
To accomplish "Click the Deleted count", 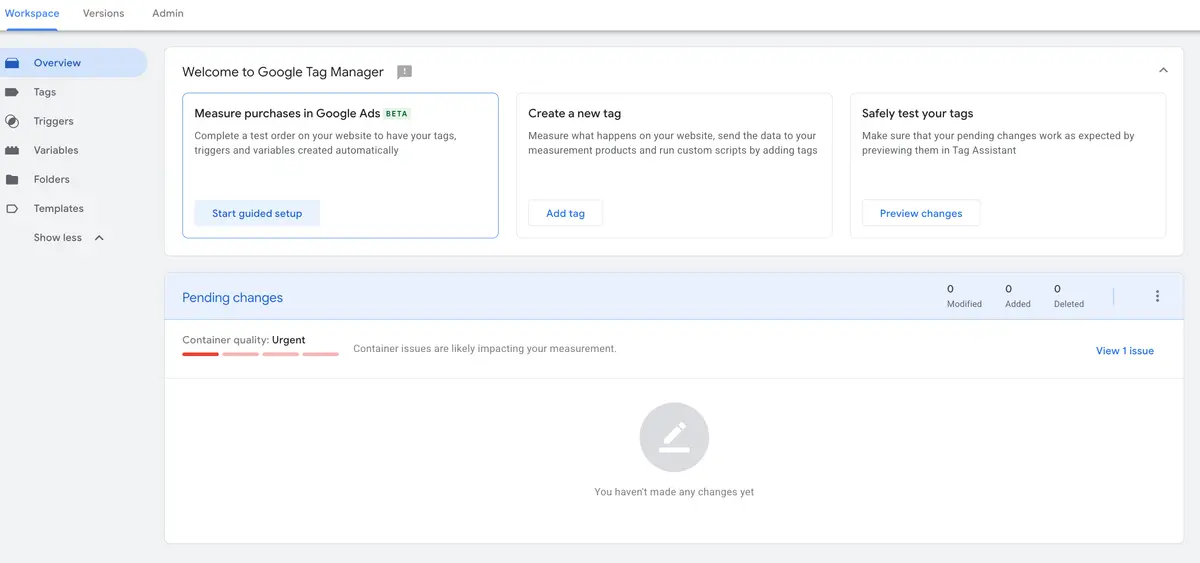I will [1069, 296].
